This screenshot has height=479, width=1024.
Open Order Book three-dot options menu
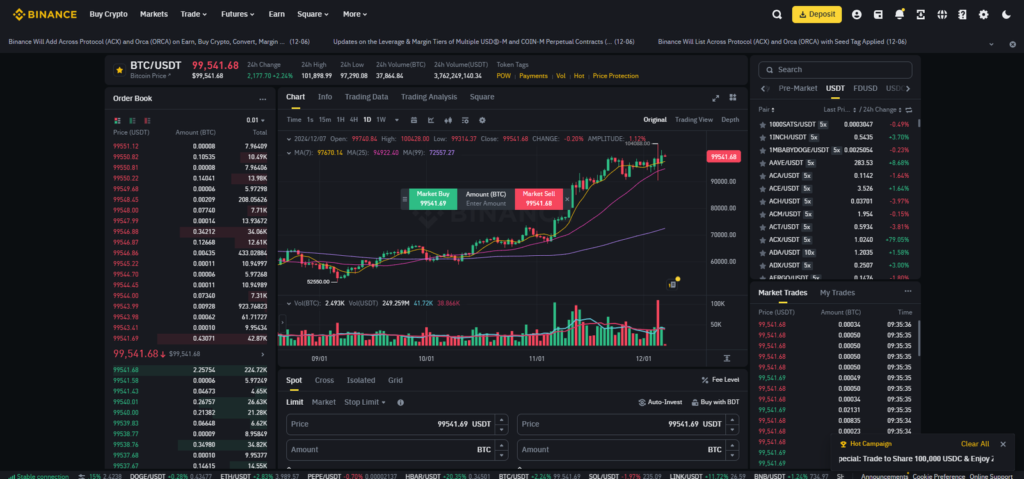coord(263,99)
